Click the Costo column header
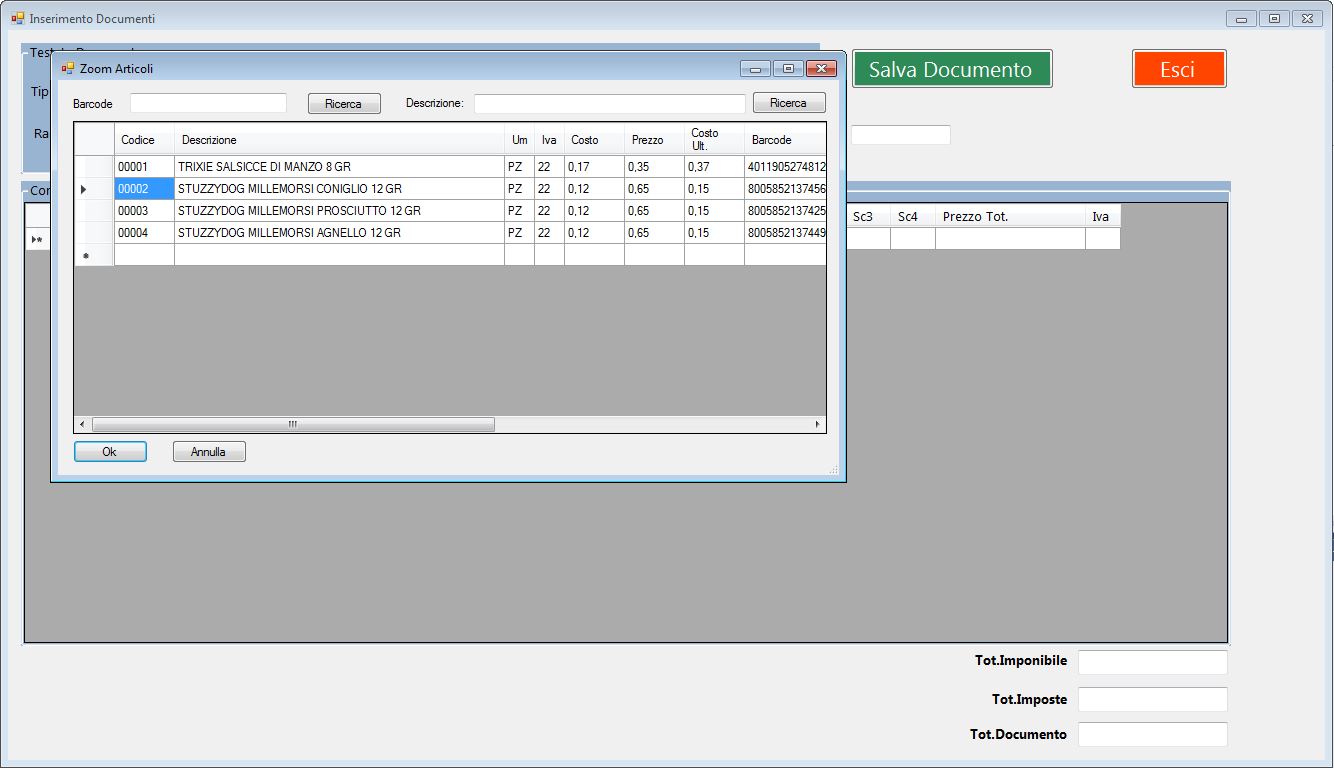This screenshot has height=768, width=1334. pyautogui.click(x=594, y=140)
